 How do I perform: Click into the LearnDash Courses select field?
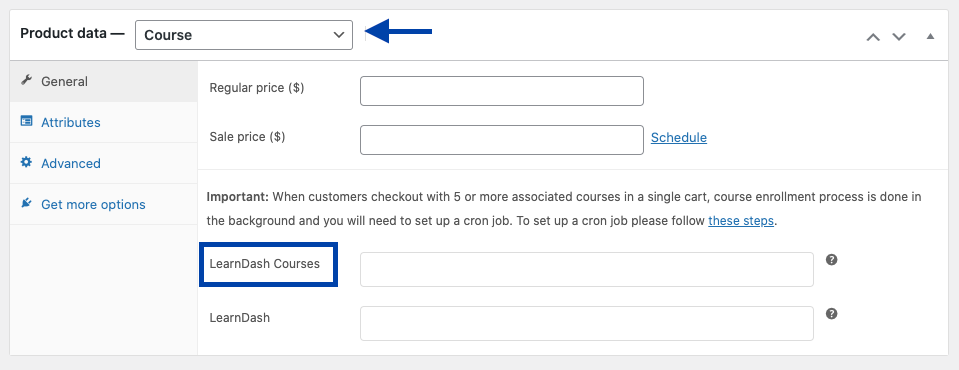[x=587, y=269]
